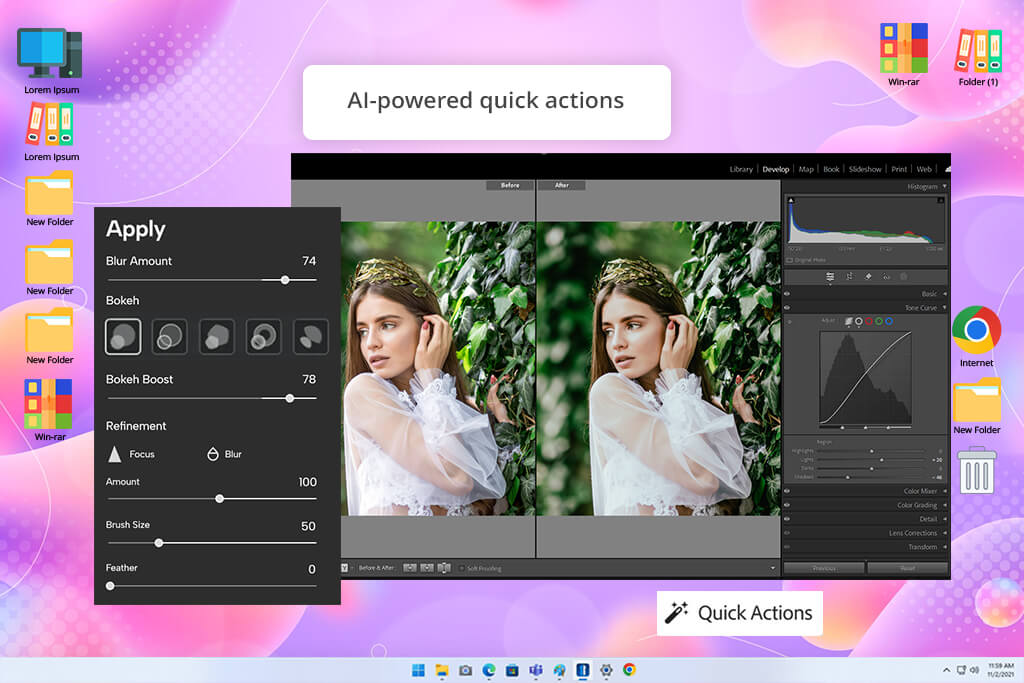Image resolution: width=1024 pixels, height=683 pixels.
Task: Pick the Focus refinement brush triangle
Action: pyautogui.click(x=115, y=454)
